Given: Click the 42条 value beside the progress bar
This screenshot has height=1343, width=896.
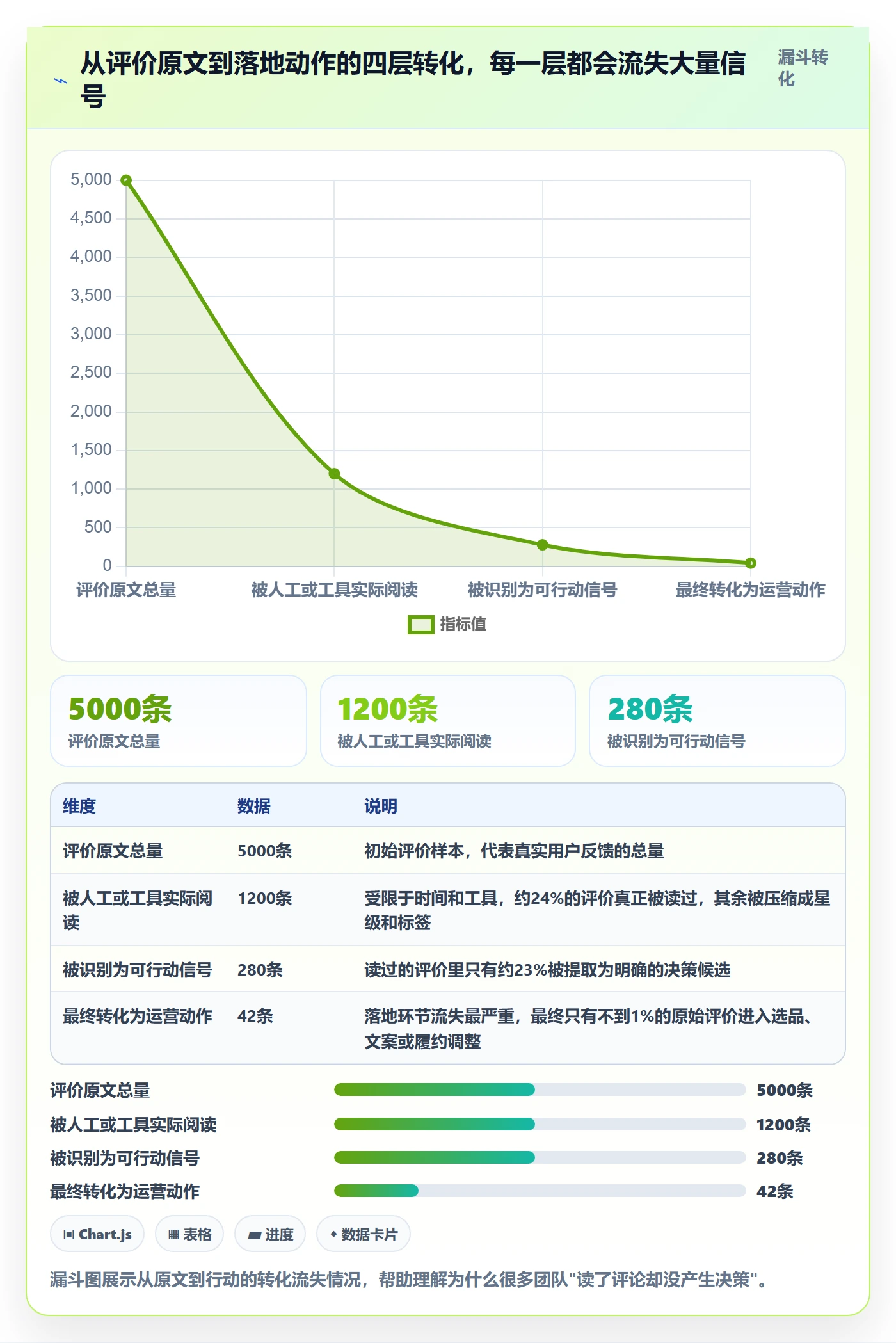Looking at the screenshot, I should 775,1191.
